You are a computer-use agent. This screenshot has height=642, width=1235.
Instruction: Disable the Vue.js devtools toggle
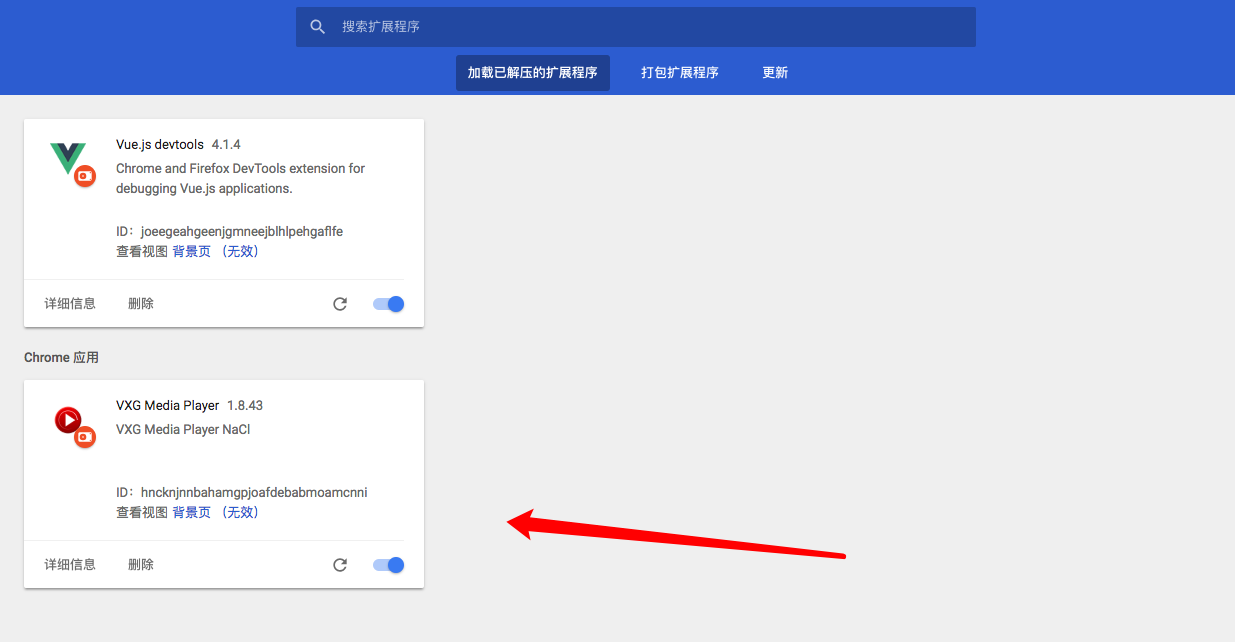389,304
